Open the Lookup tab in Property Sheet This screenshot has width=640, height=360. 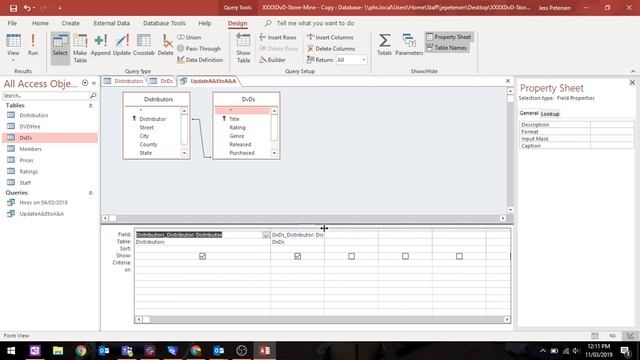[x=550, y=114]
